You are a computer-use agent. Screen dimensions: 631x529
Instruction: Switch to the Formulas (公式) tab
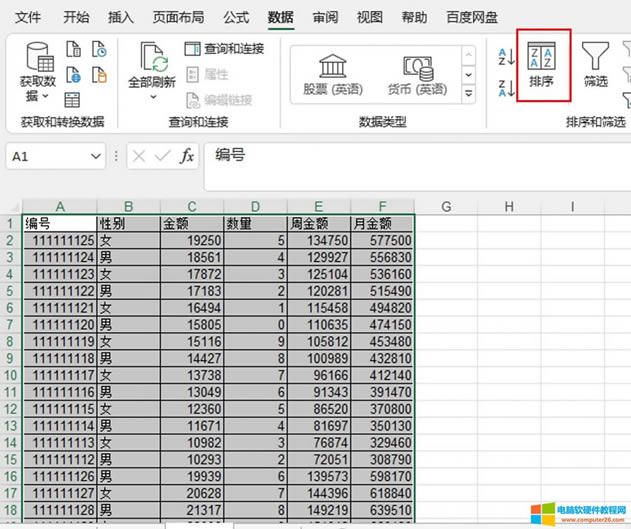[236, 17]
